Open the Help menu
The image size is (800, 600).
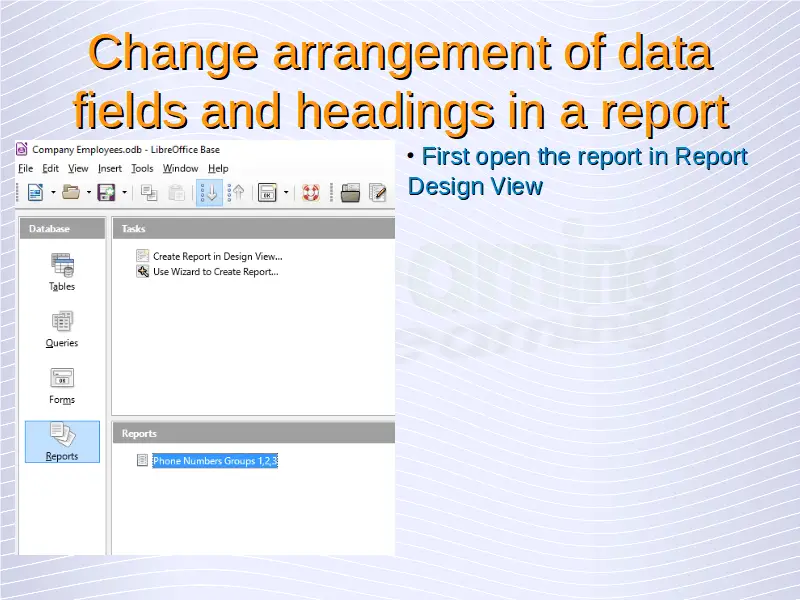(x=218, y=168)
